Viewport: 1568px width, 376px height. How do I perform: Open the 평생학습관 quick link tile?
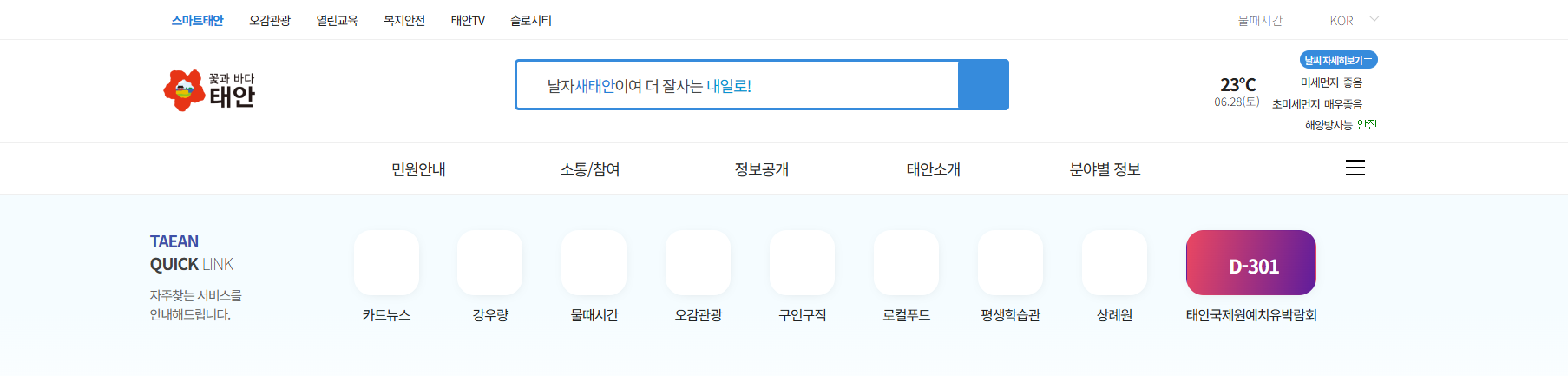(x=1011, y=262)
